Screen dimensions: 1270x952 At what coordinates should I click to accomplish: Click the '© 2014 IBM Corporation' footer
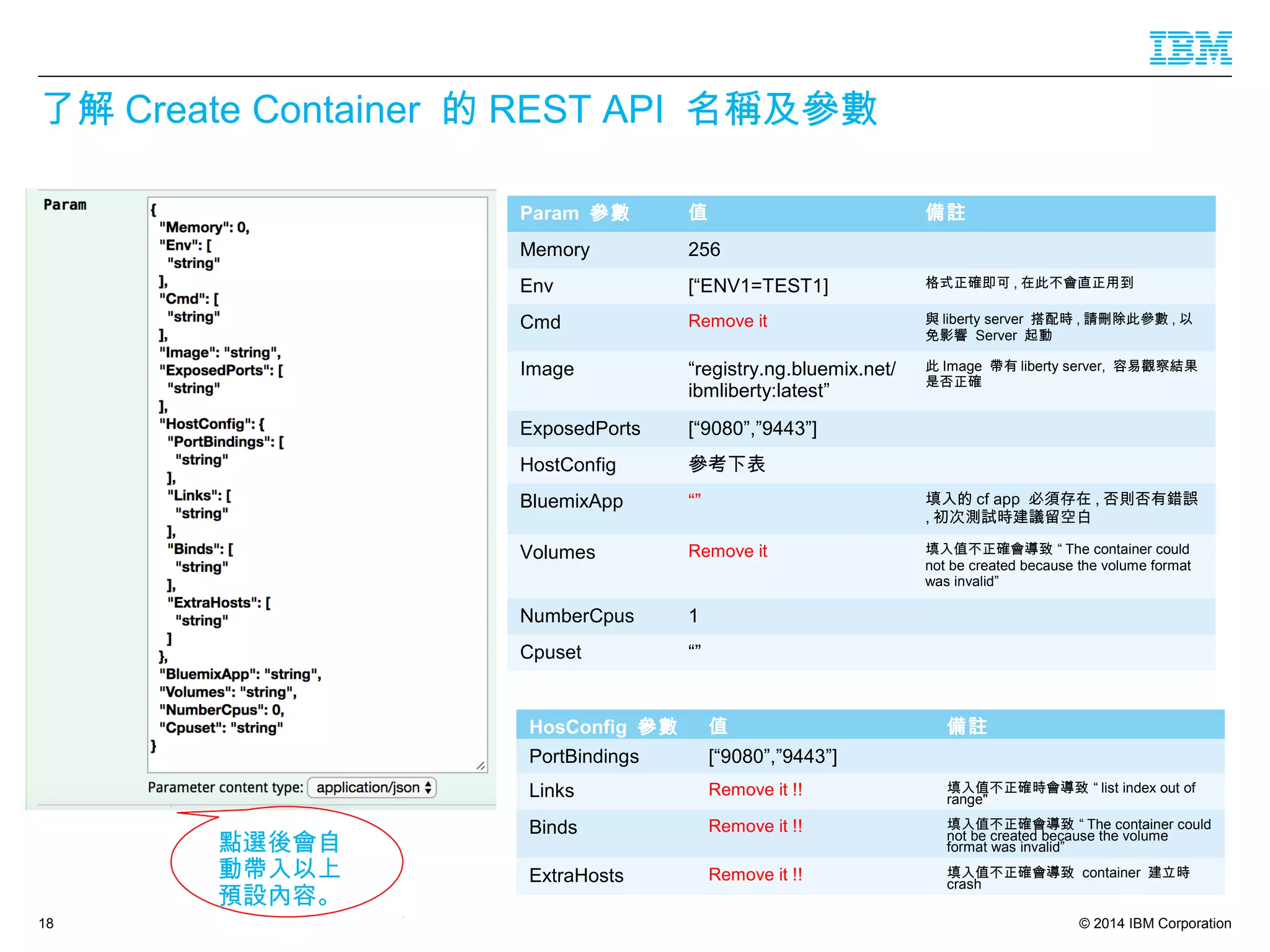click(1155, 923)
